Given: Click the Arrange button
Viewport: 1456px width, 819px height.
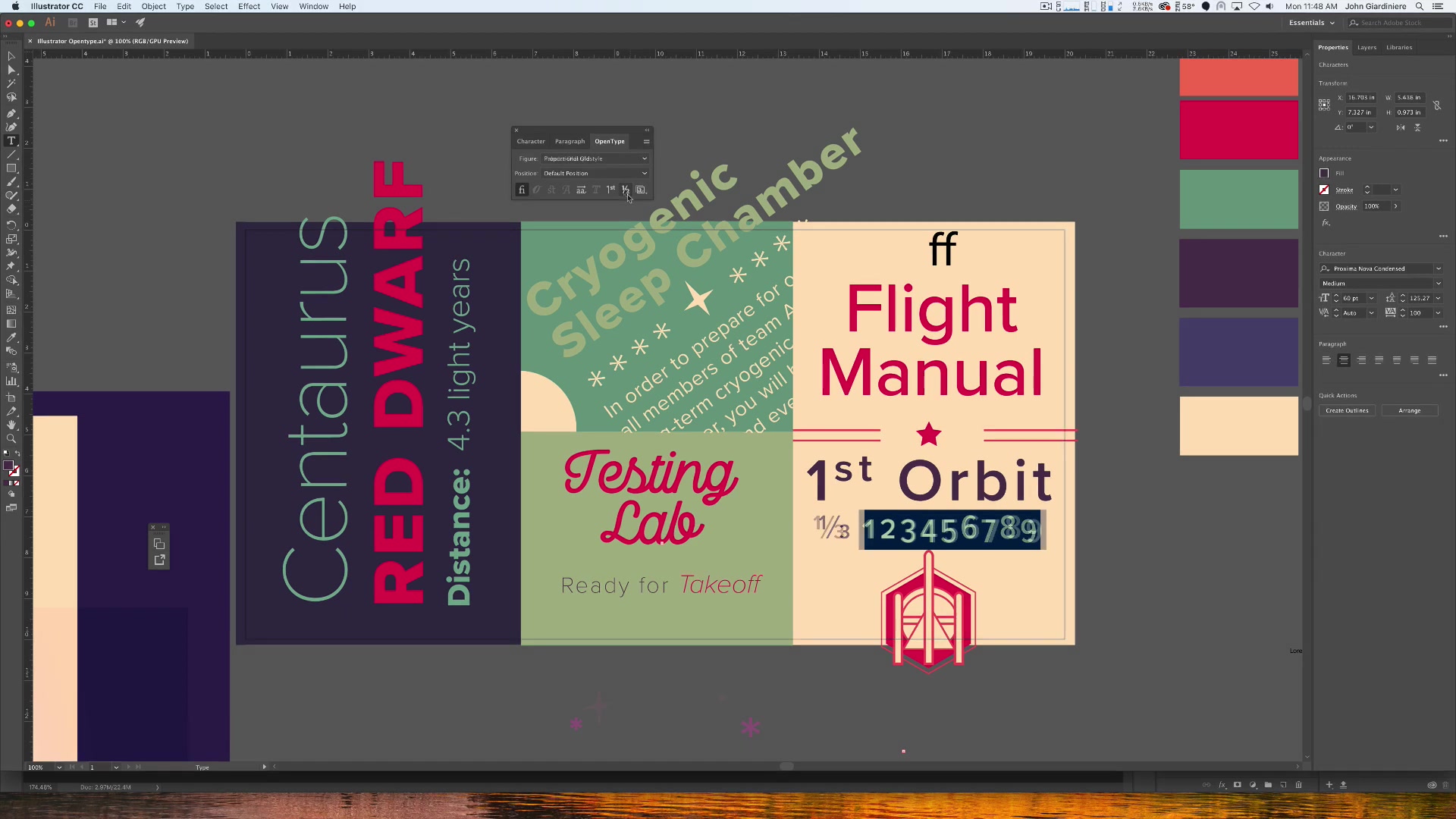Looking at the screenshot, I should pos(1409,410).
